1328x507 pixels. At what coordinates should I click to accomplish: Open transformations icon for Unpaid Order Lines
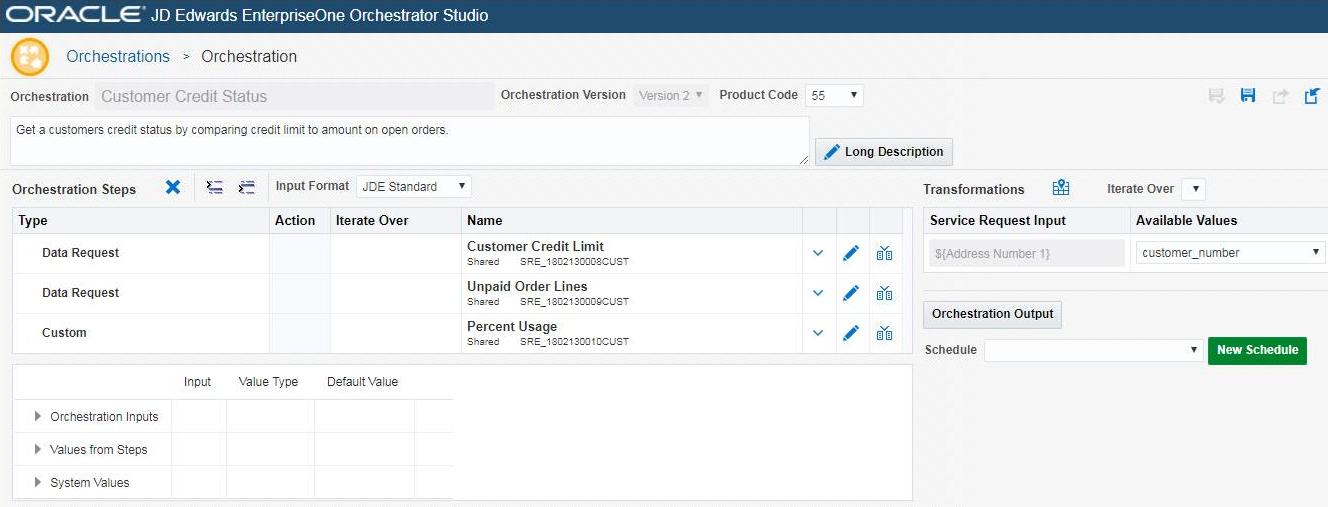884,293
